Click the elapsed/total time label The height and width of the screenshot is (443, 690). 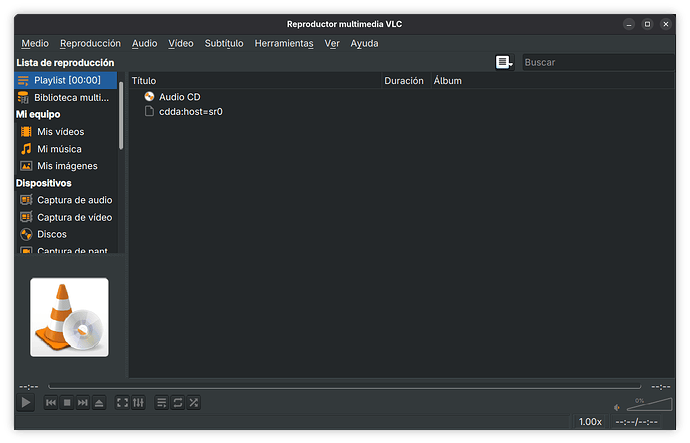point(636,422)
